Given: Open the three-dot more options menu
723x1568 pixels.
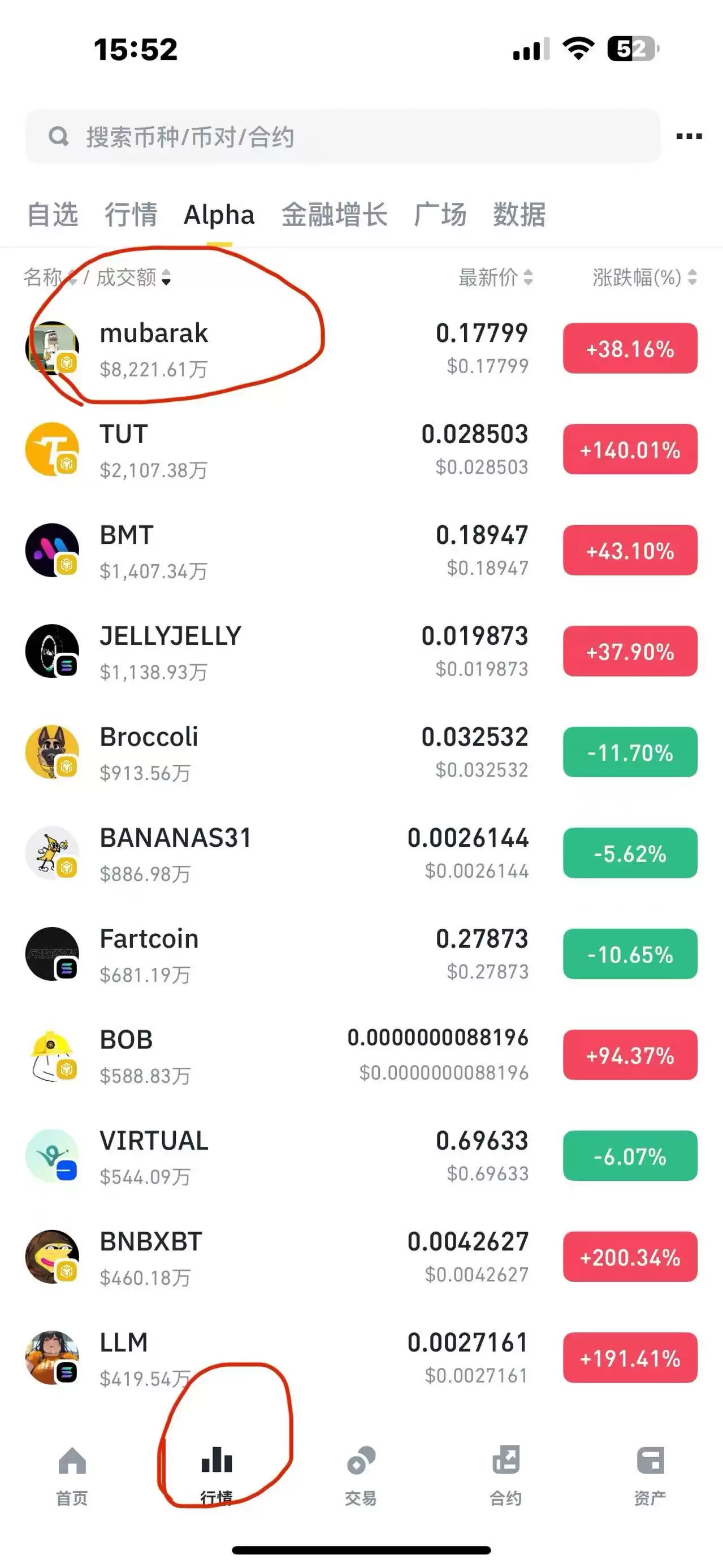Looking at the screenshot, I should [689, 136].
